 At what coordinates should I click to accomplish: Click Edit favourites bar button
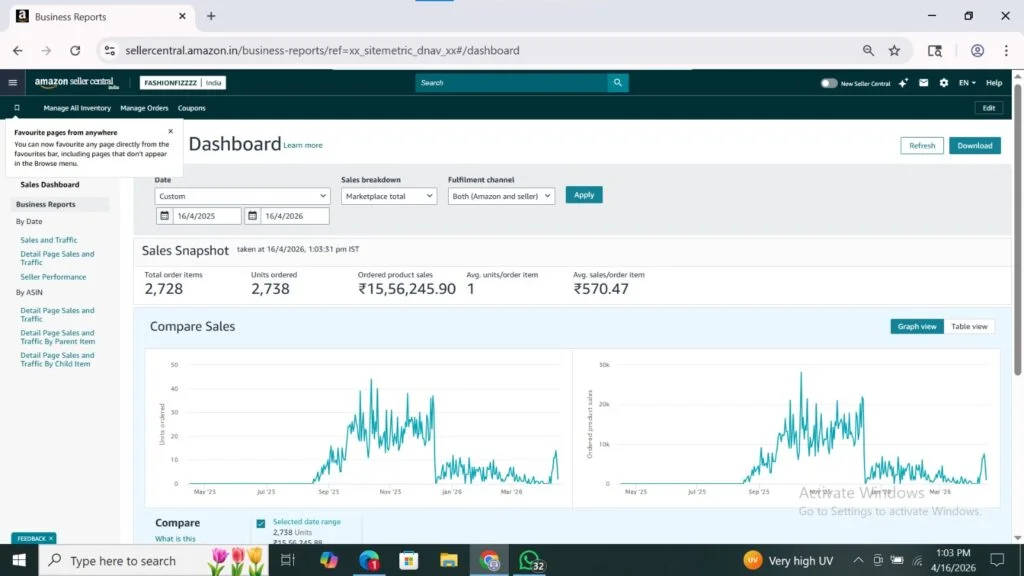(x=989, y=108)
